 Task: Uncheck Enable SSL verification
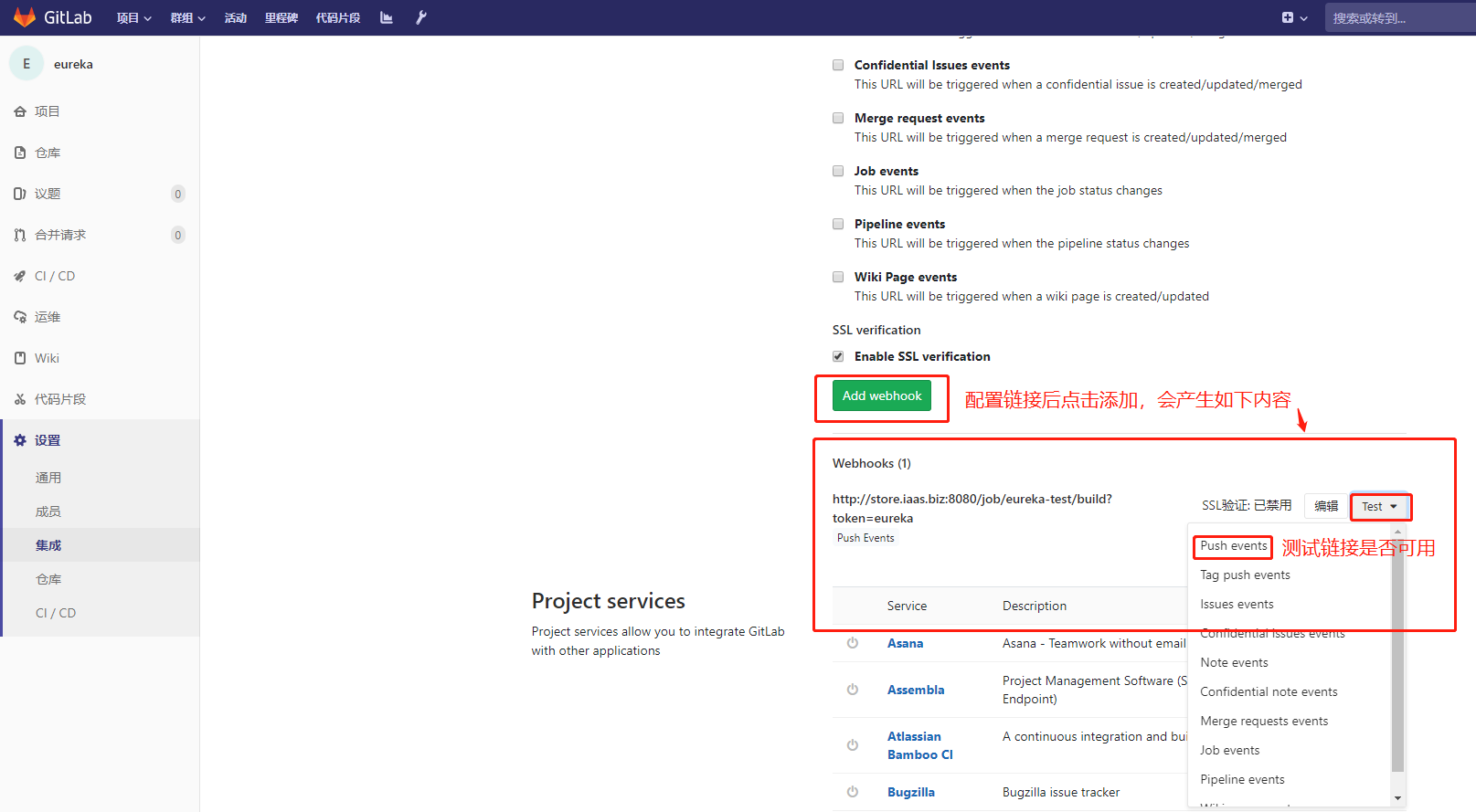[838, 356]
